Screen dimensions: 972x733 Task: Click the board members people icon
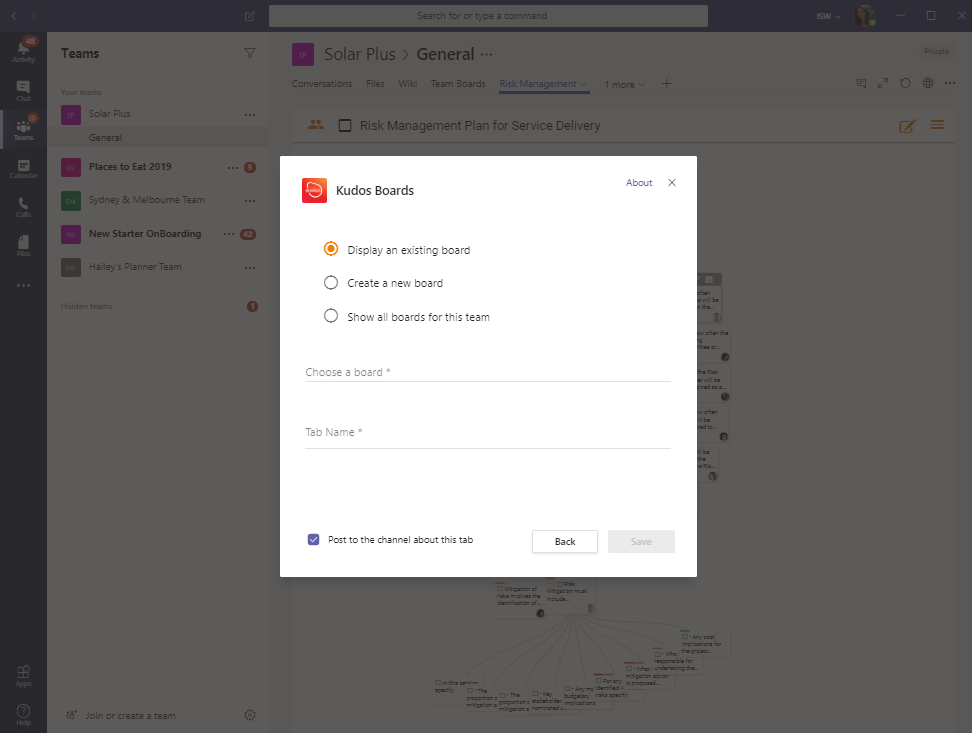point(316,125)
